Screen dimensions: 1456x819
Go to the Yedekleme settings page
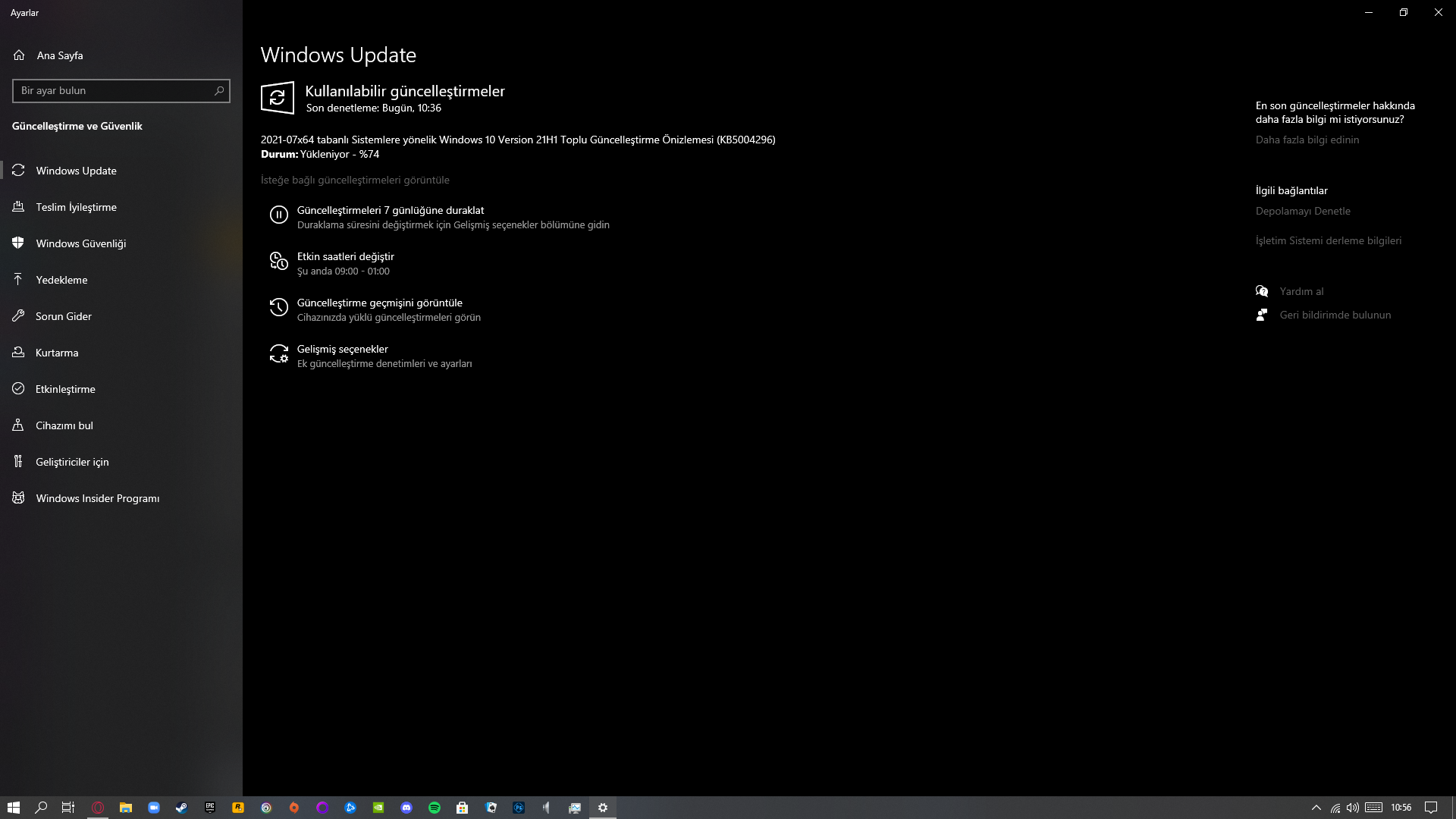click(x=61, y=280)
